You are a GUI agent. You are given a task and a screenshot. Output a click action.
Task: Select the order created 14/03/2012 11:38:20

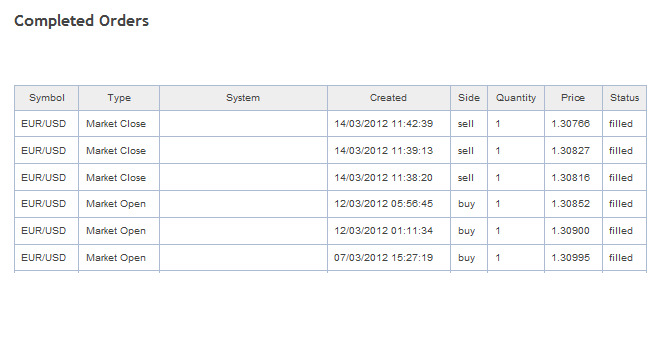pyautogui.click(x=330, y=177)
